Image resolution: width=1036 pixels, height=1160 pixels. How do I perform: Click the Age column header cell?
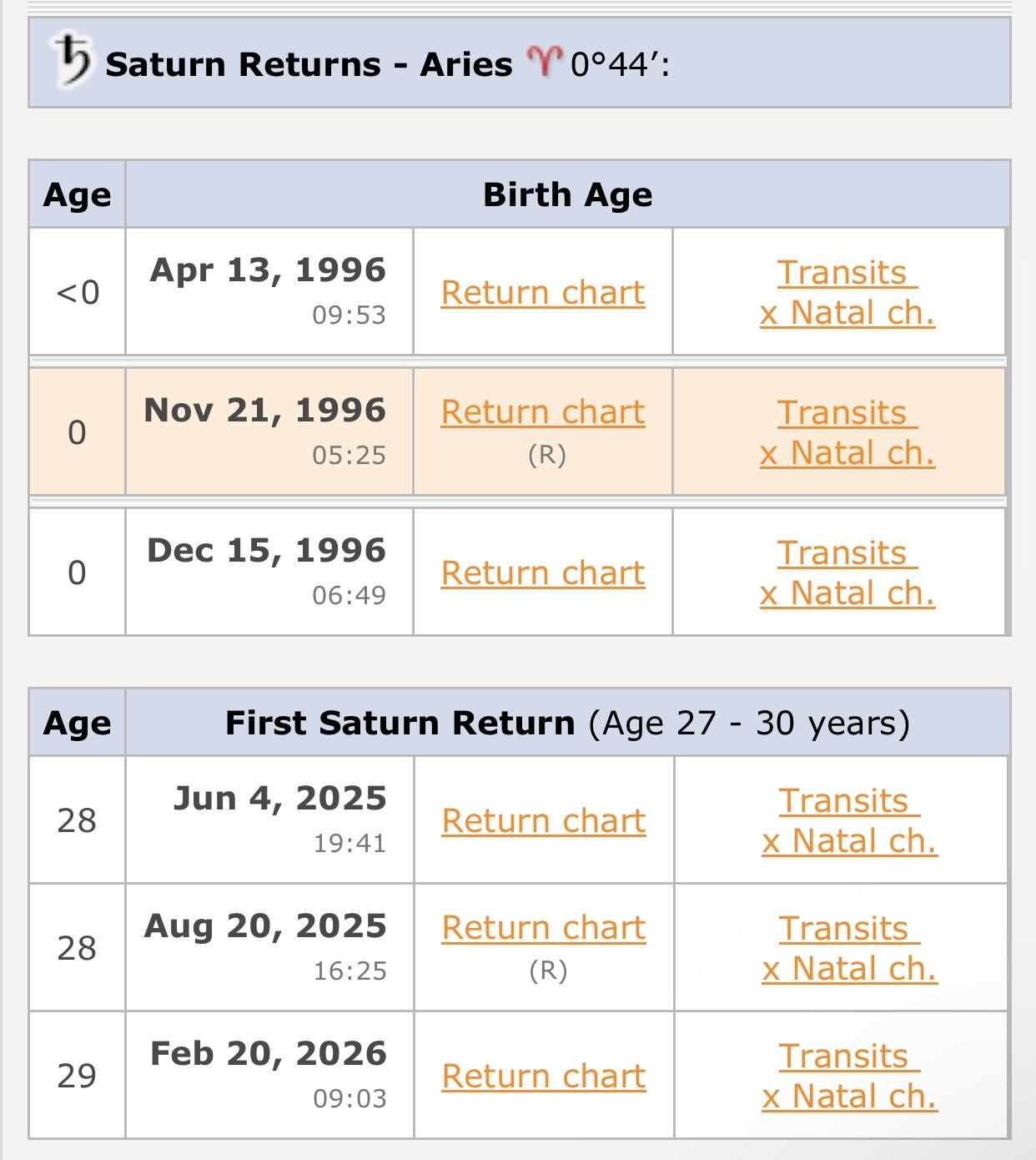click(77, 195)
